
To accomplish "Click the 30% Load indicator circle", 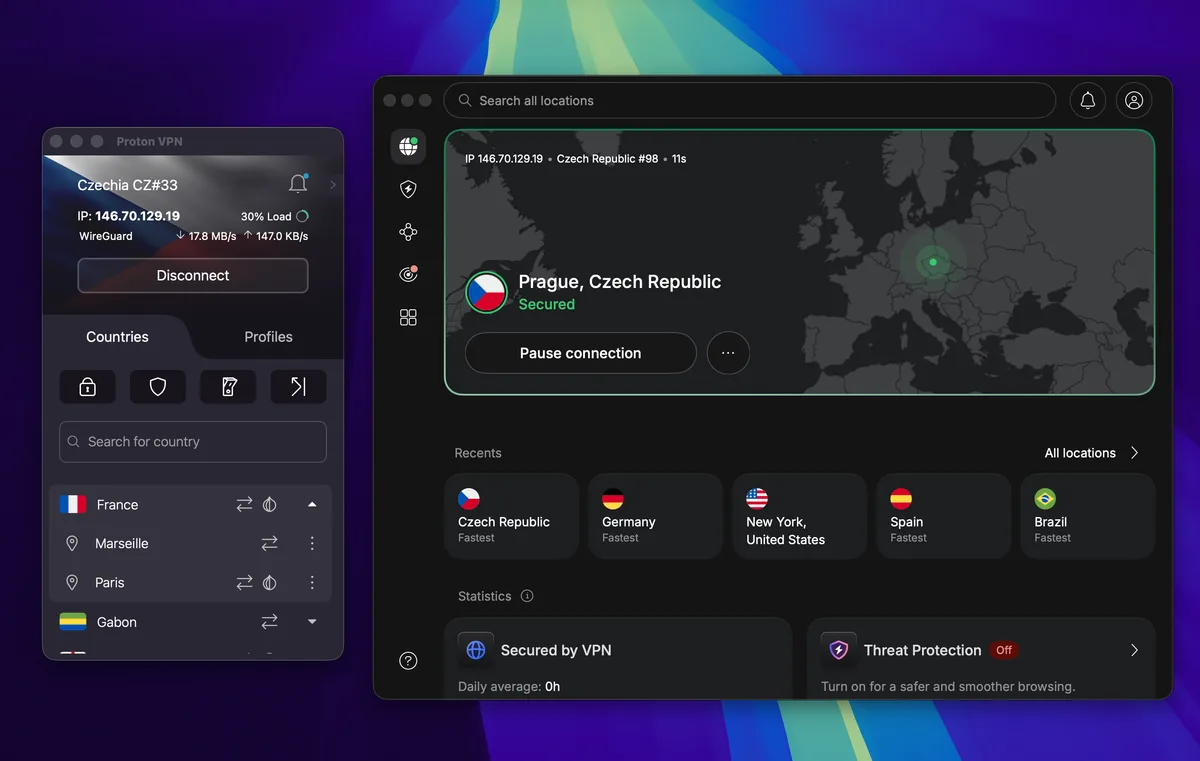I will pos(302,216).
